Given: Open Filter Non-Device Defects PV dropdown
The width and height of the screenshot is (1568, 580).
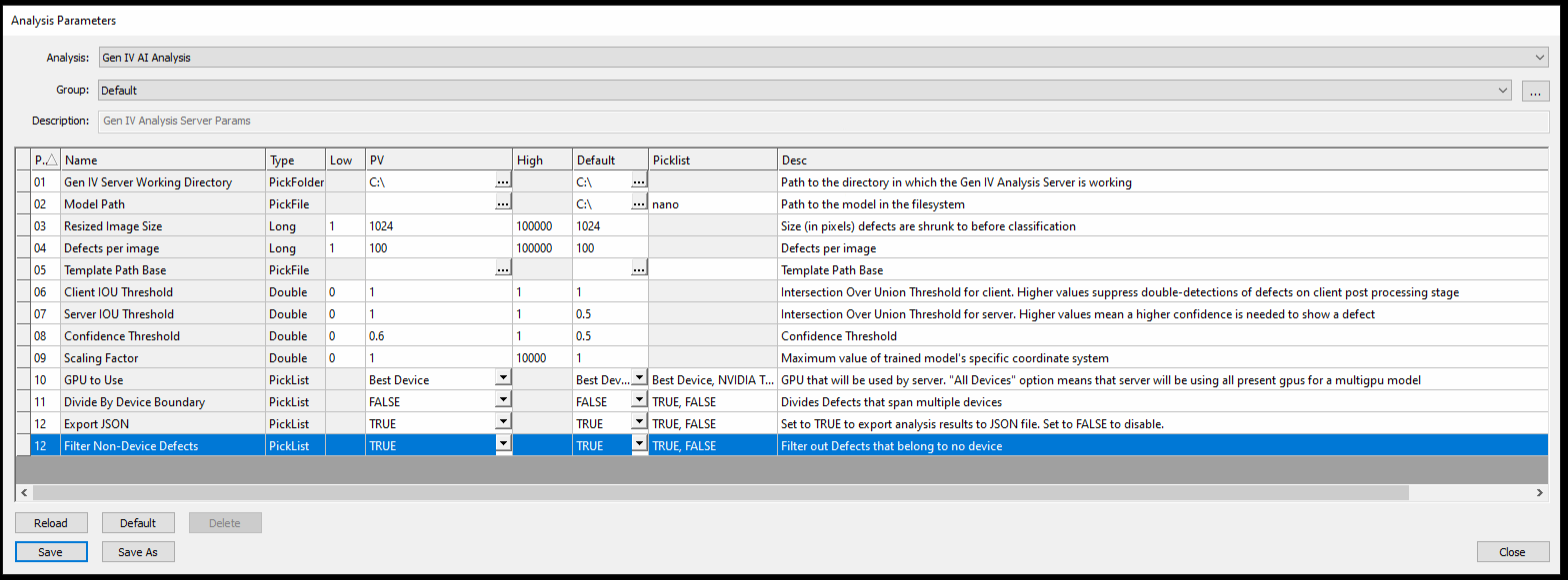Looking at the screenshot, I should [504, 446].
